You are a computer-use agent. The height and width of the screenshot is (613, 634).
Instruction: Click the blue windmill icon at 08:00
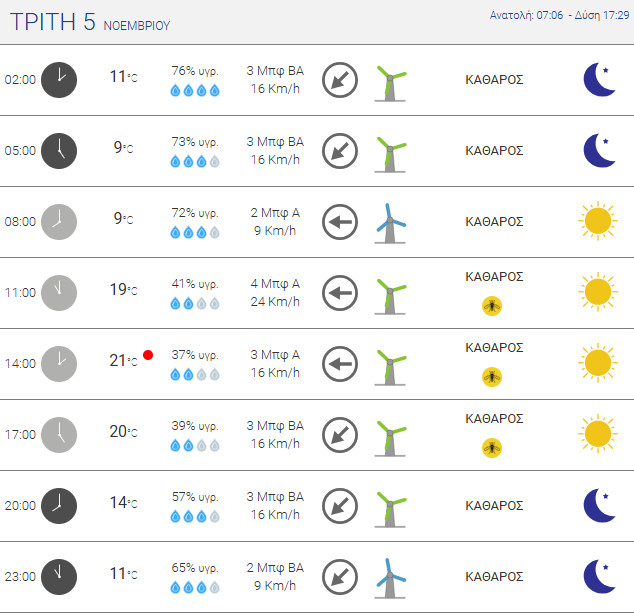point(390,223)
